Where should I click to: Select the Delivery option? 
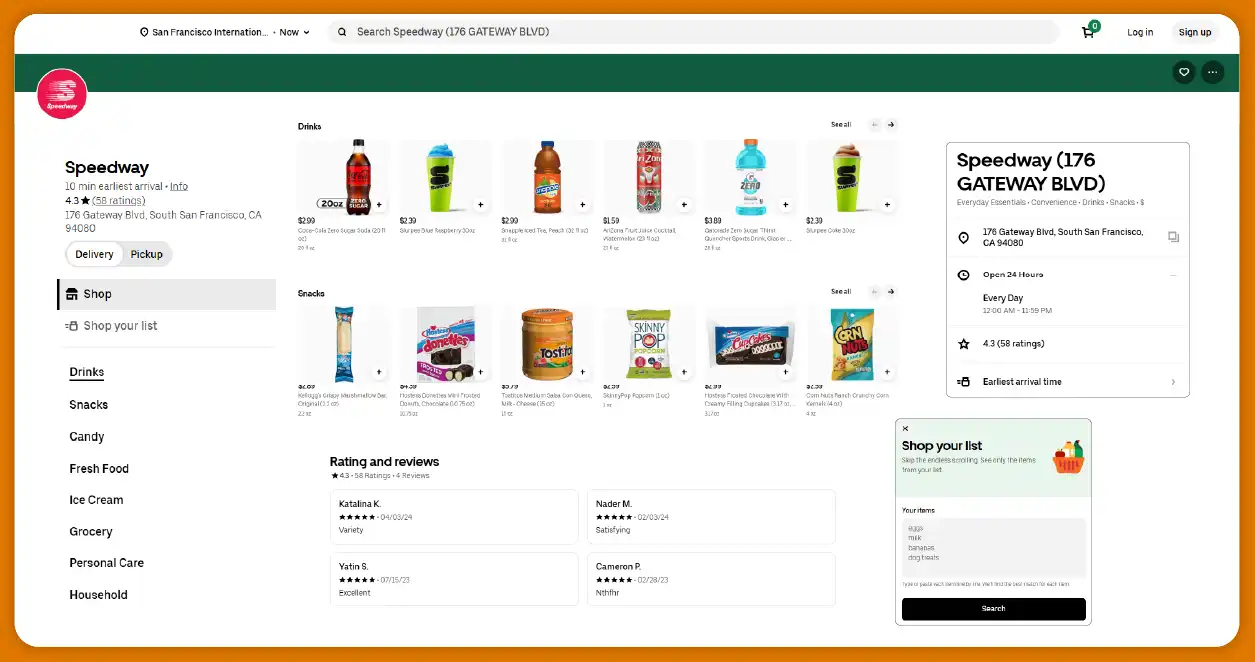(94, 253)
